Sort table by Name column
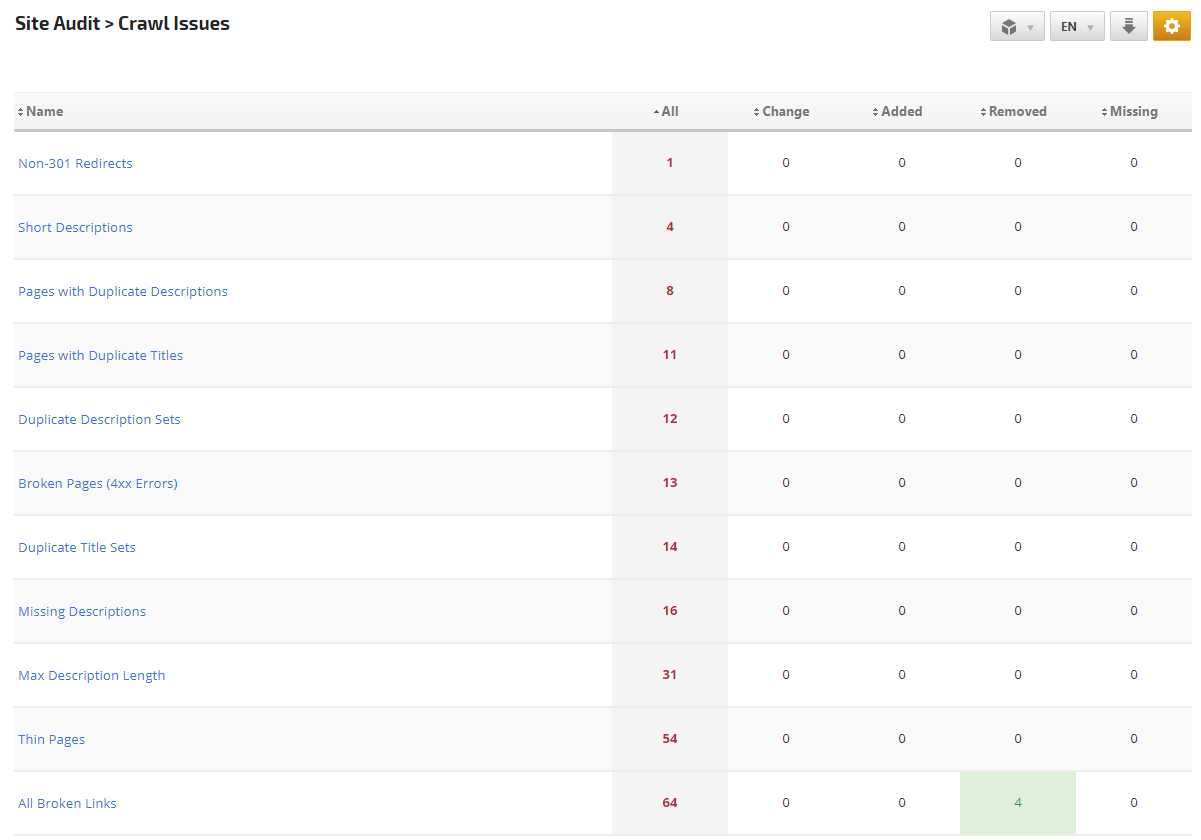Image resolution: width=1201 pixels, height=840 pixels. [44, 112]
